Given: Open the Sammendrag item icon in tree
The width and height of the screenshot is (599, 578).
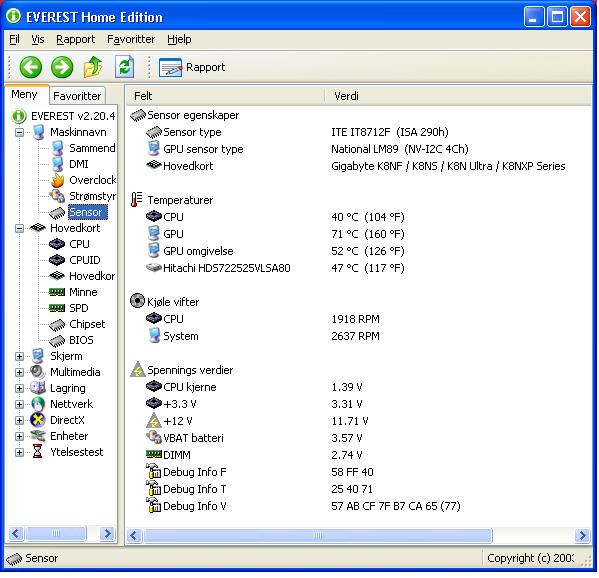Looking at the screenshot, I should [57, 148].
